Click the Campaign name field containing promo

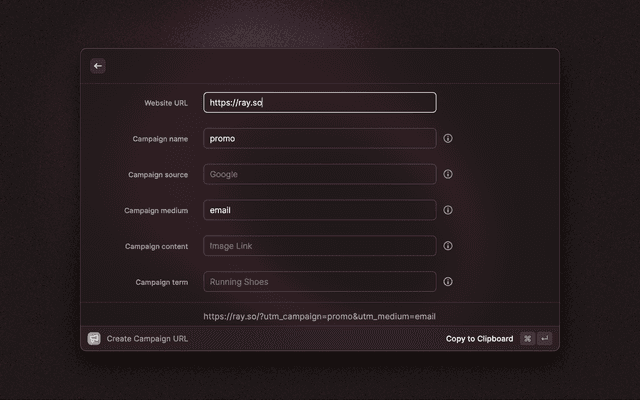319,138
